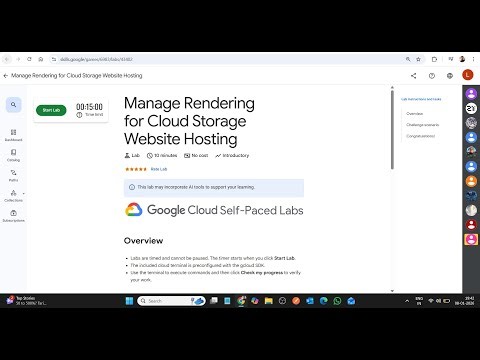Screen dimensions: 480x360
Task: Click the browser forward button
Action: click(x=18, y=59)
